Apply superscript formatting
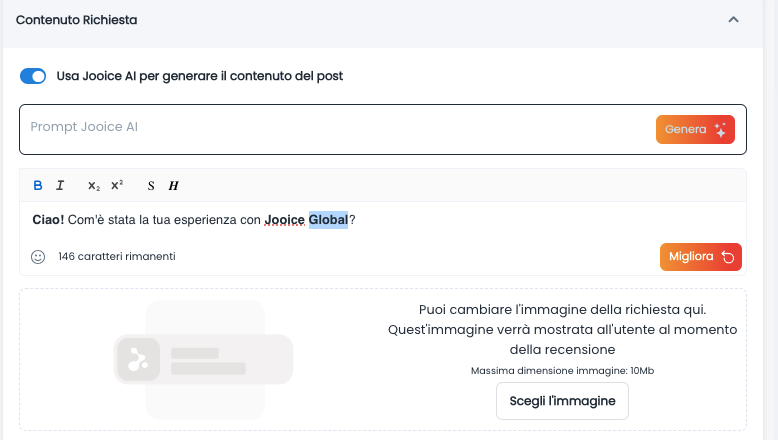 click(x=117, y=185)
